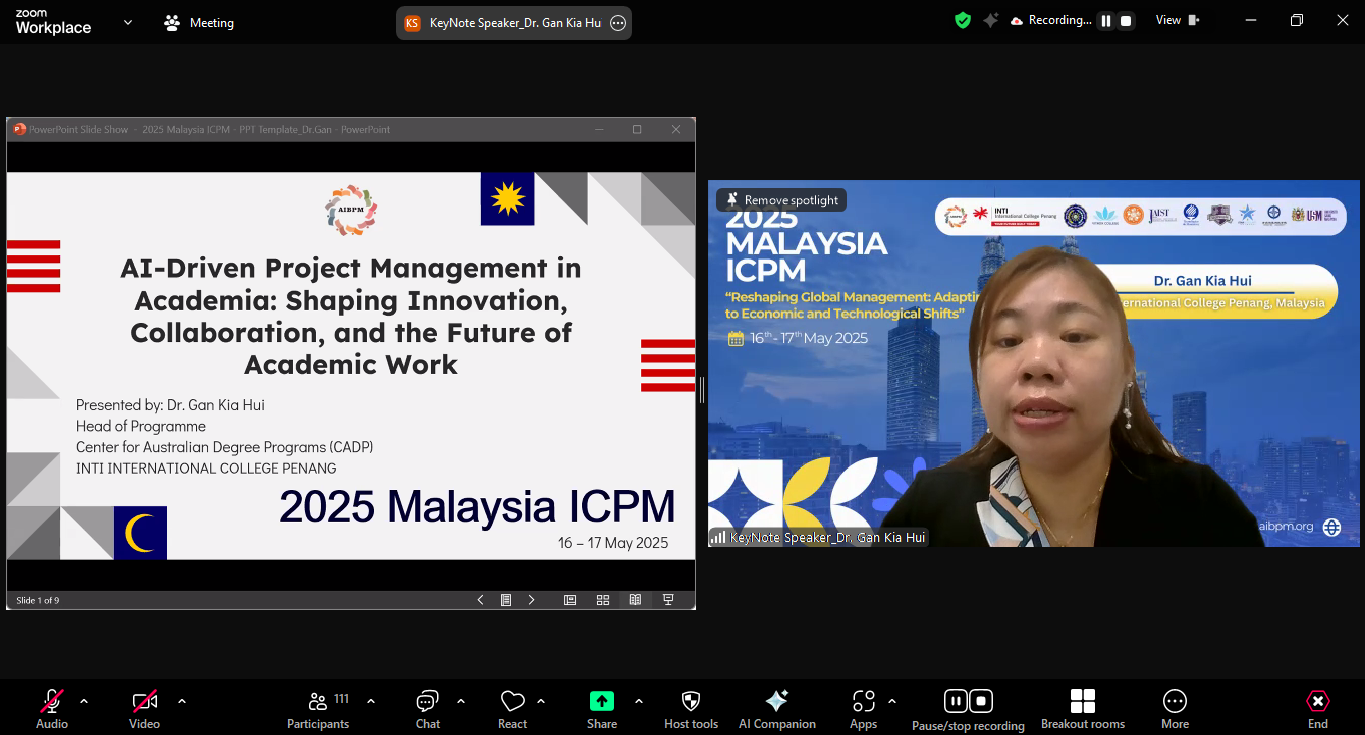Select the Meeting tab
The height and width of the screenshot is (735, 1365).
coord(199,22)
